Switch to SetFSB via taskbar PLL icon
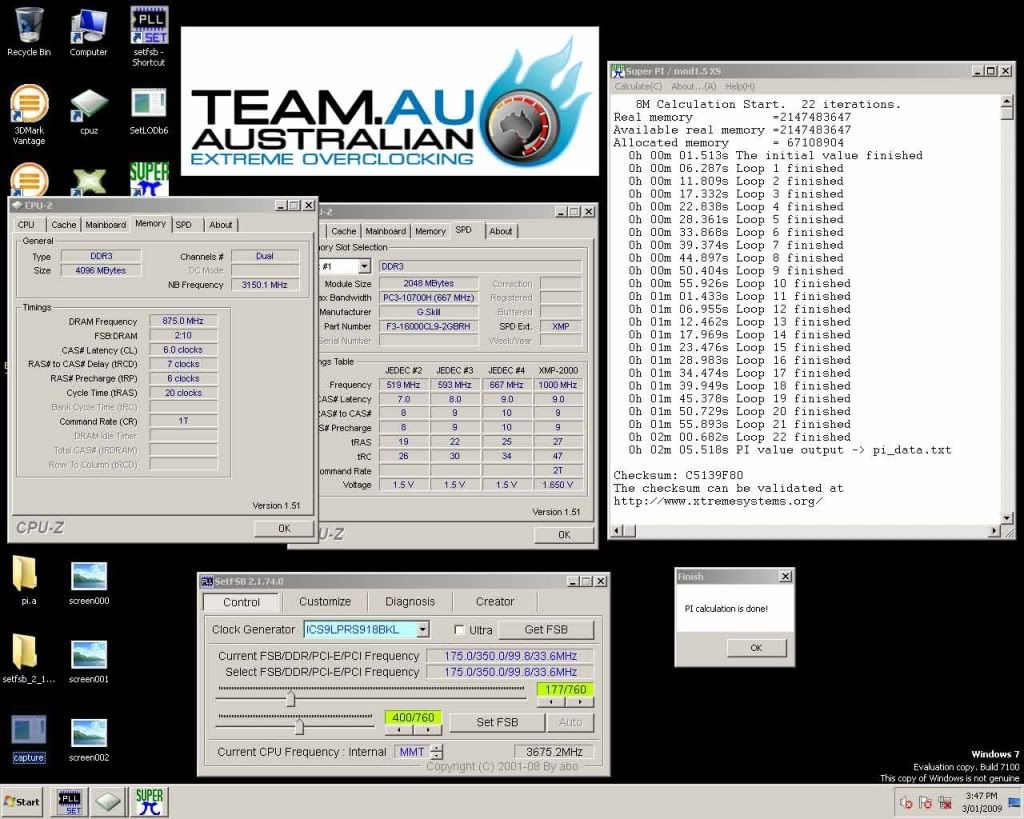 (69, 802)
